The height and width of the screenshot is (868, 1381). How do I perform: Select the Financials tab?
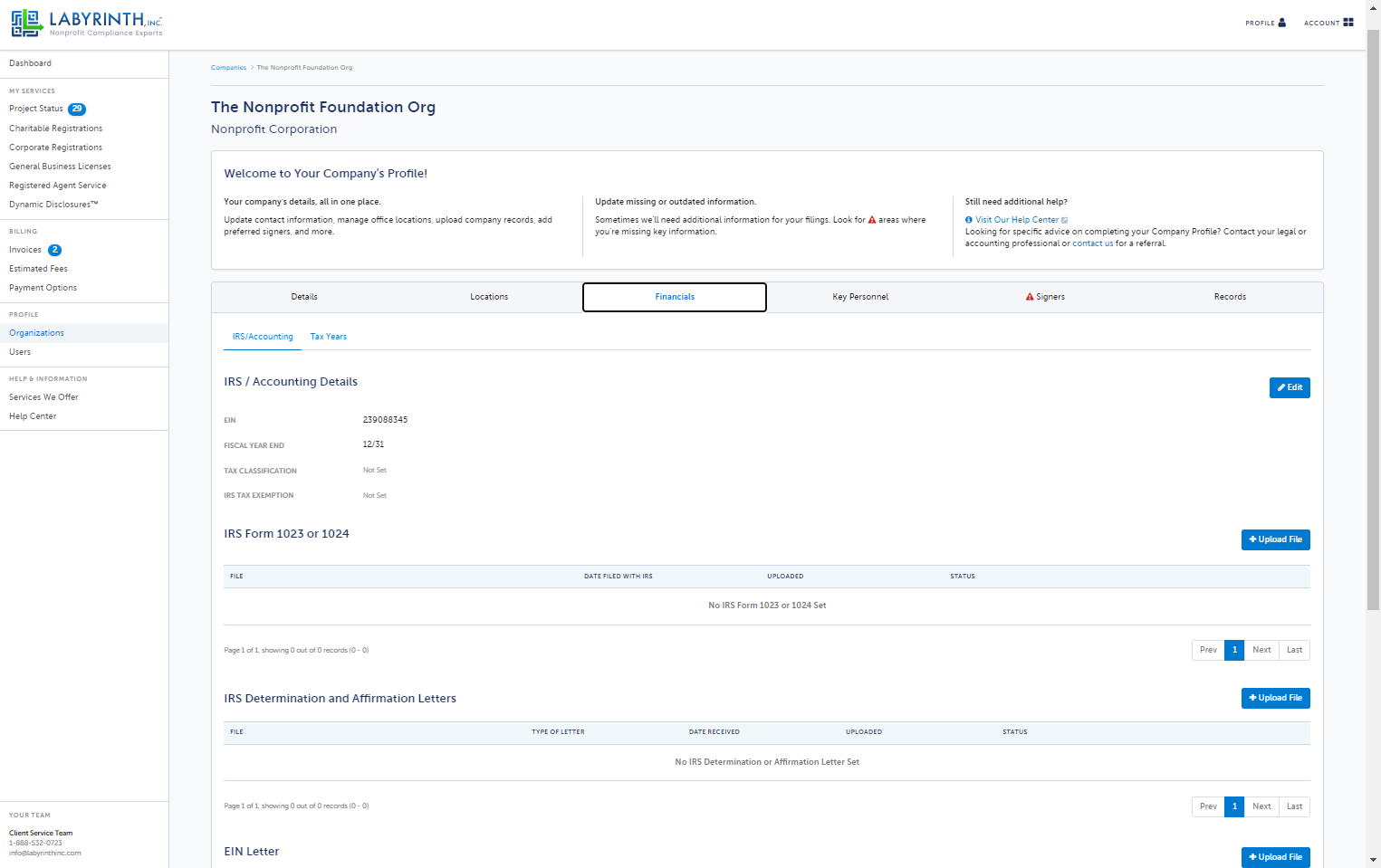675,297
